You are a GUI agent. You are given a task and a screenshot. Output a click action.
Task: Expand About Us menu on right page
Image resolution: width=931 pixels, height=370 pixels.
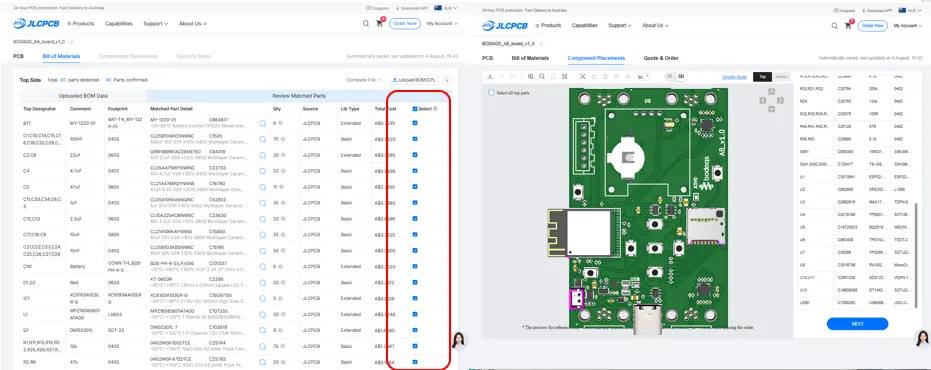click(655, 26)
